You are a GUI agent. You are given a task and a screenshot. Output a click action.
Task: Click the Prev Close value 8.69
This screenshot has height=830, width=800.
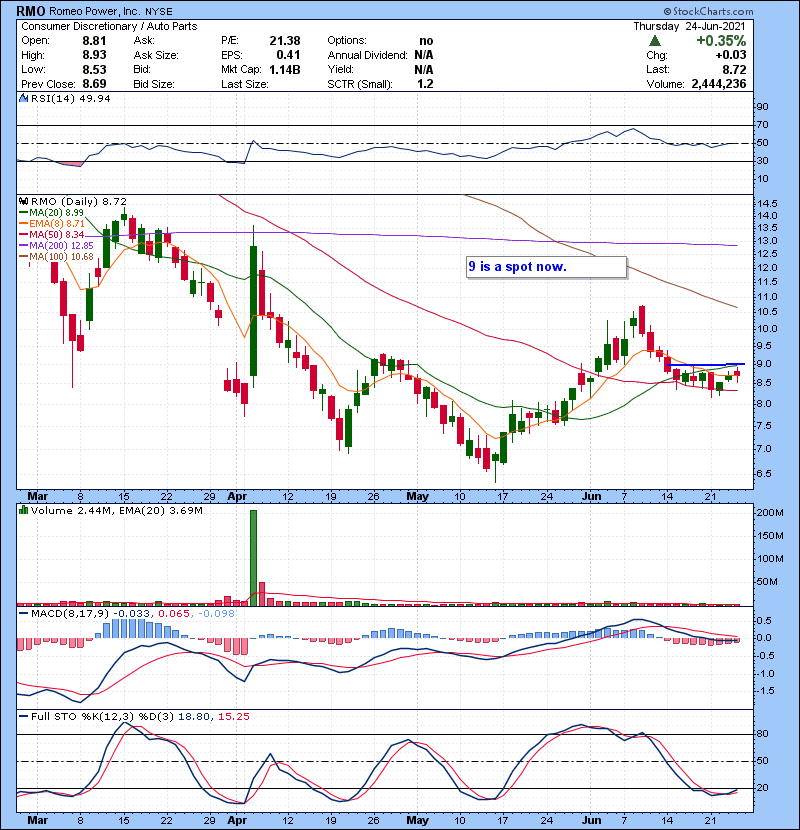coord(94,84)
